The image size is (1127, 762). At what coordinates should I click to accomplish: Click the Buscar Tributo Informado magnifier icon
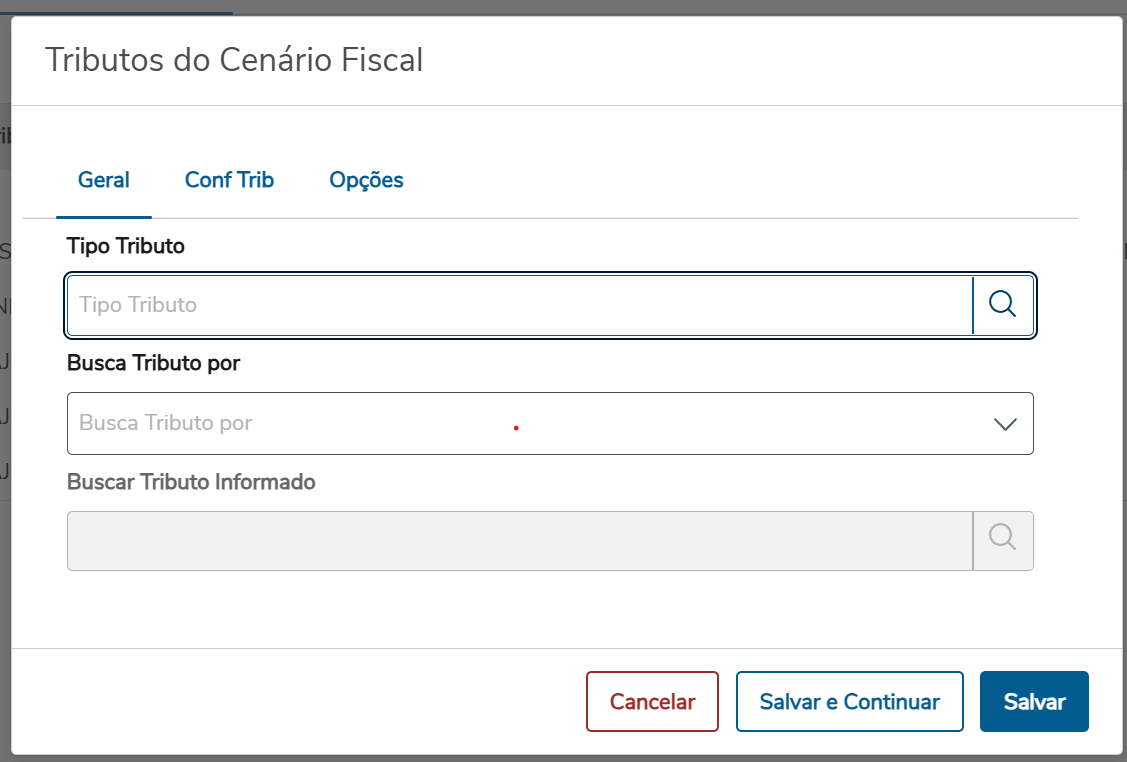[x=1003, y=541]
